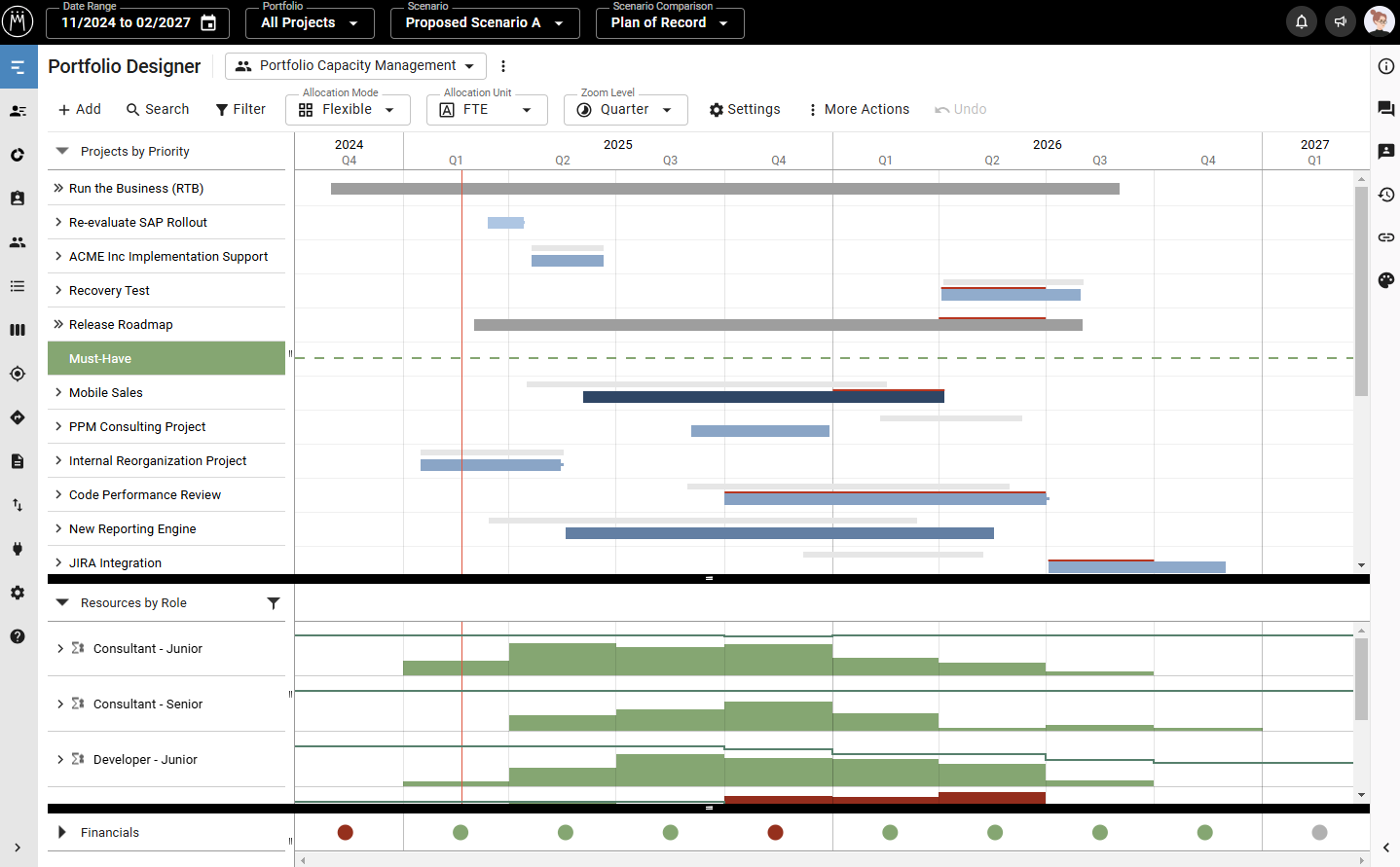Open Portfolio Capacity Management view dropdown
Screen dimensions: 1400x867
point(355,66)
